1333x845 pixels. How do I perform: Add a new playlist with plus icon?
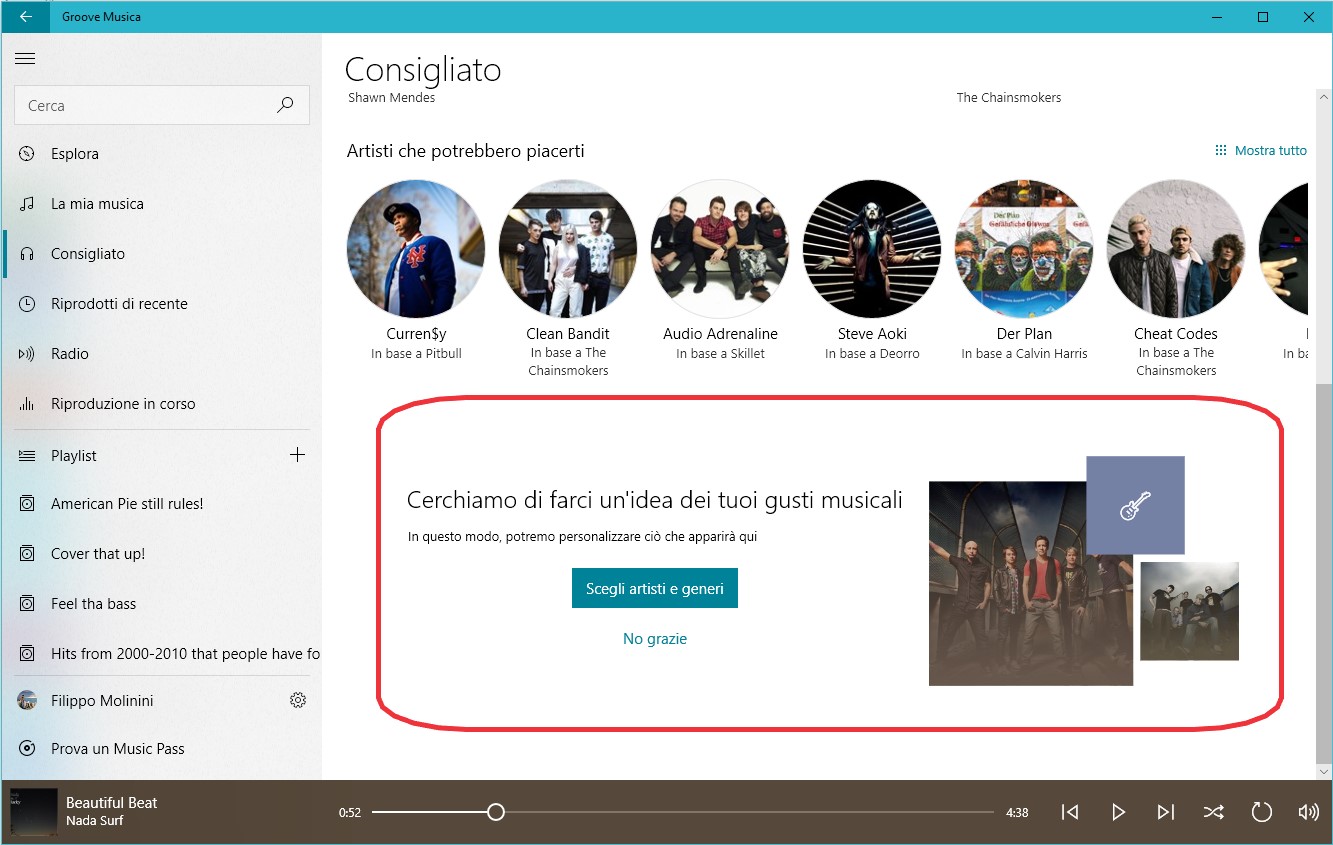click(297, 455)
